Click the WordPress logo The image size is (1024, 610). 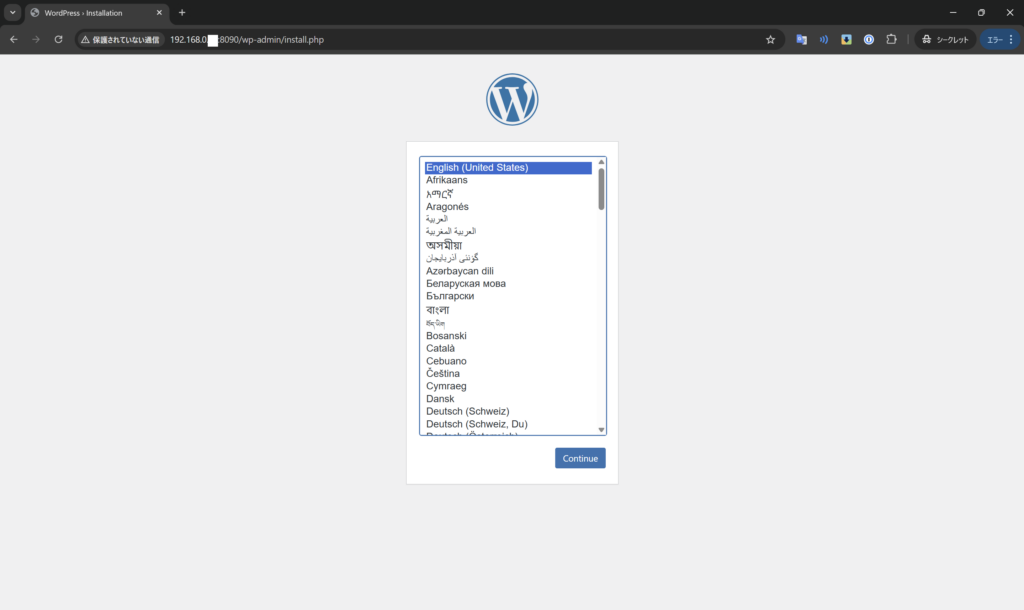point(512,99)
